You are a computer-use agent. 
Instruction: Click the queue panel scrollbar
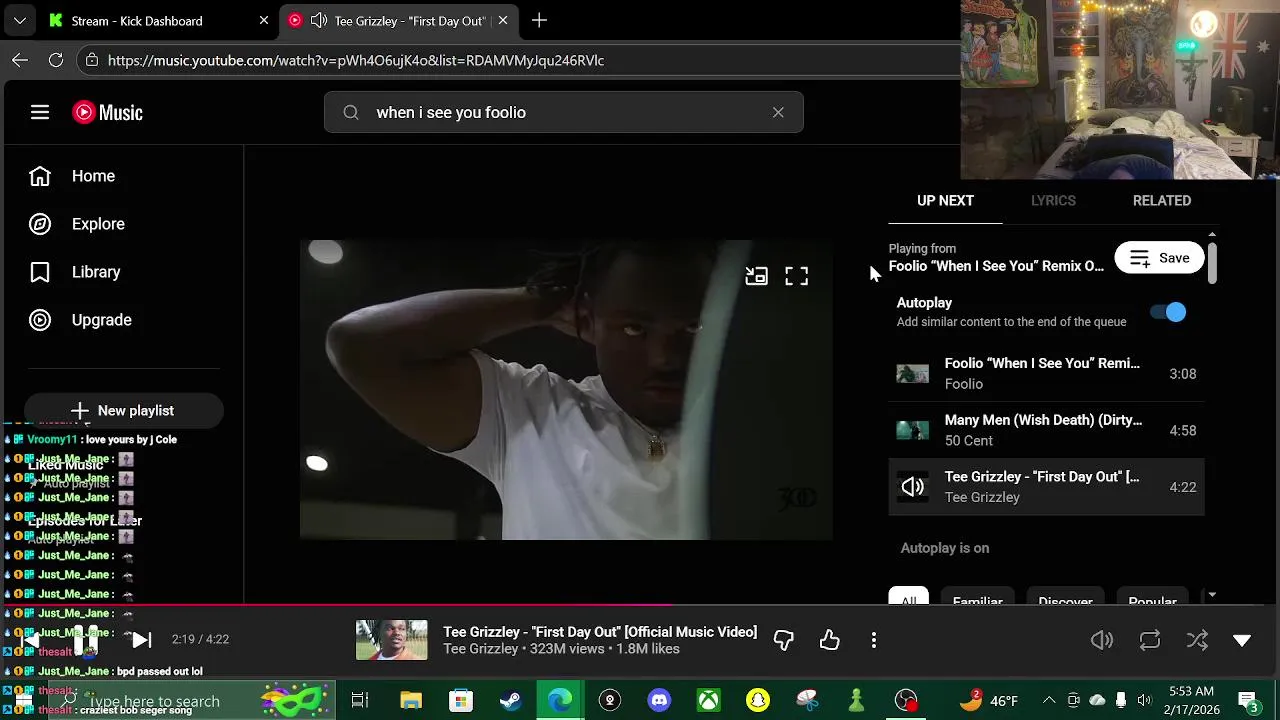[x=1212, y=262]
